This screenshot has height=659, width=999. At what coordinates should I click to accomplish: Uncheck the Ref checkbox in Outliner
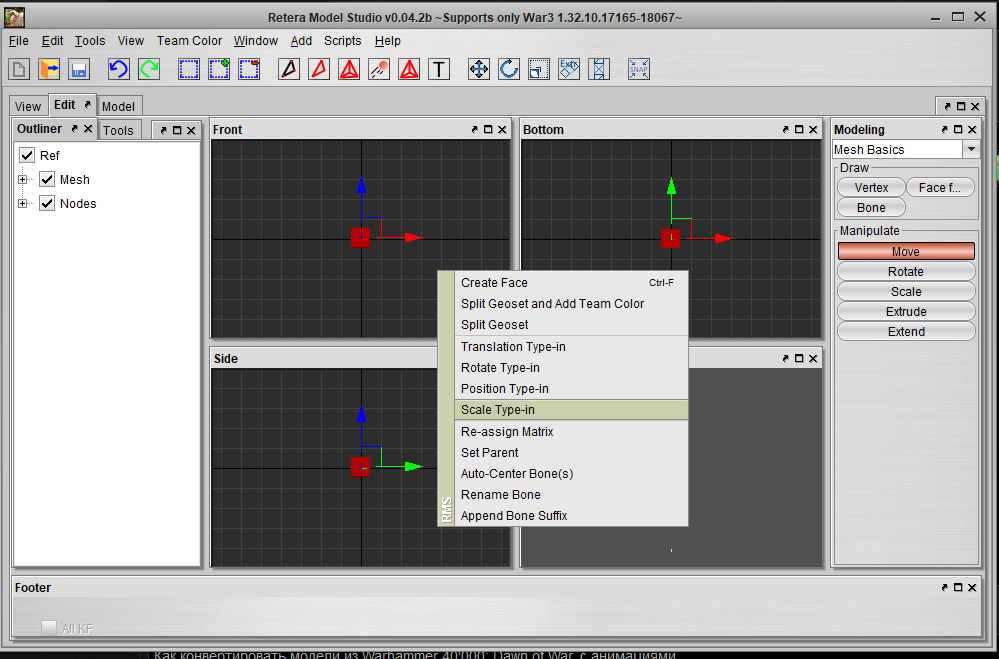(x=27, y=155)
